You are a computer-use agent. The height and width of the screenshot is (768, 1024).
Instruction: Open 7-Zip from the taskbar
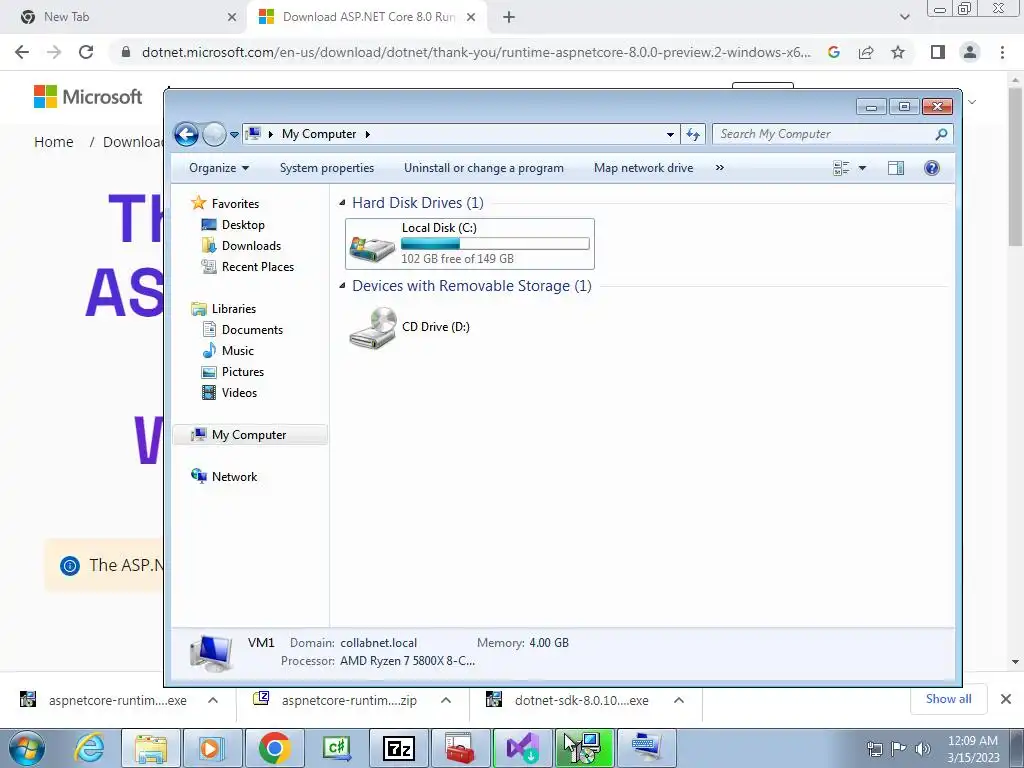pyautogui.click(x=399, y=748)
